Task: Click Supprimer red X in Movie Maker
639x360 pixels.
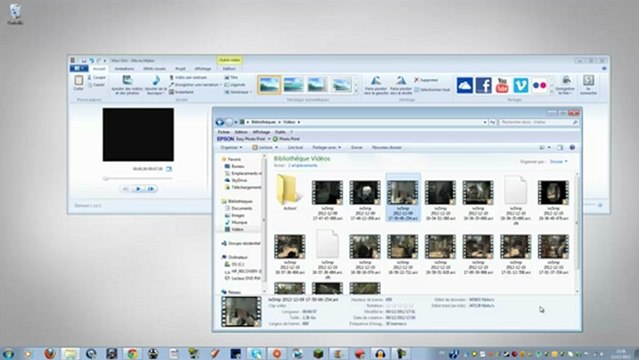Action: (416, 80)
